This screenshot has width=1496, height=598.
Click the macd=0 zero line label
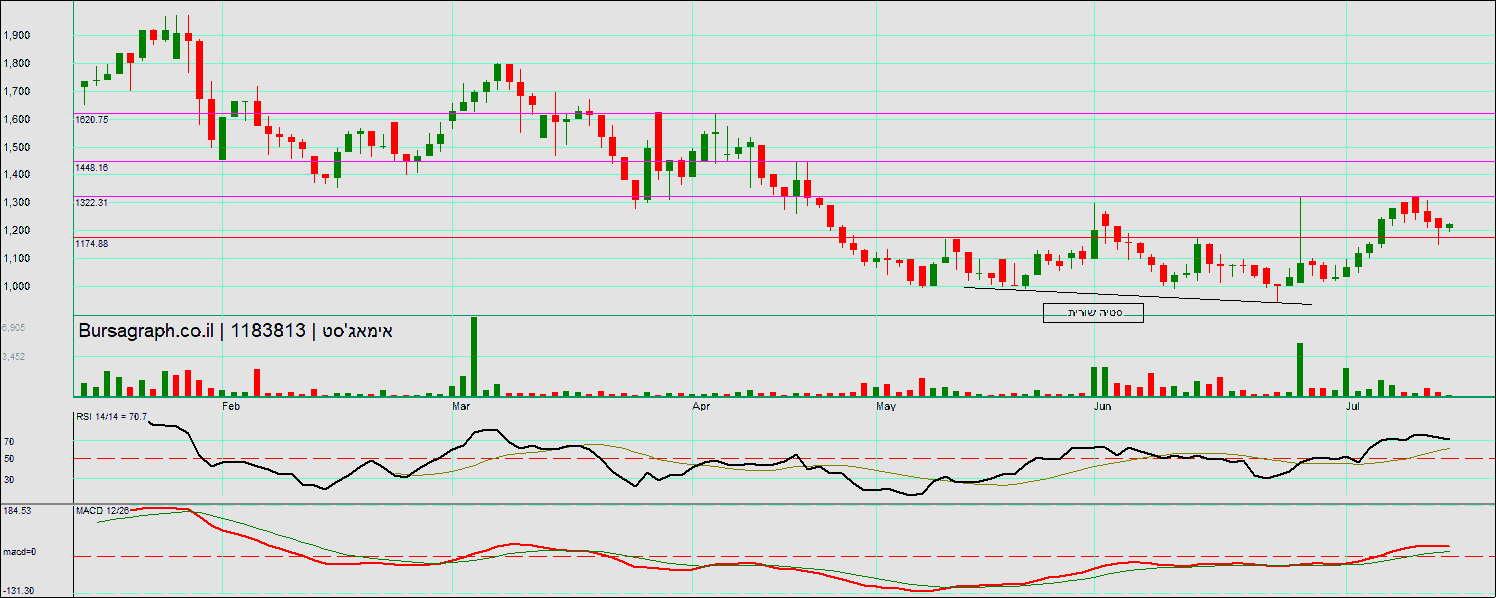coord(18,552)
